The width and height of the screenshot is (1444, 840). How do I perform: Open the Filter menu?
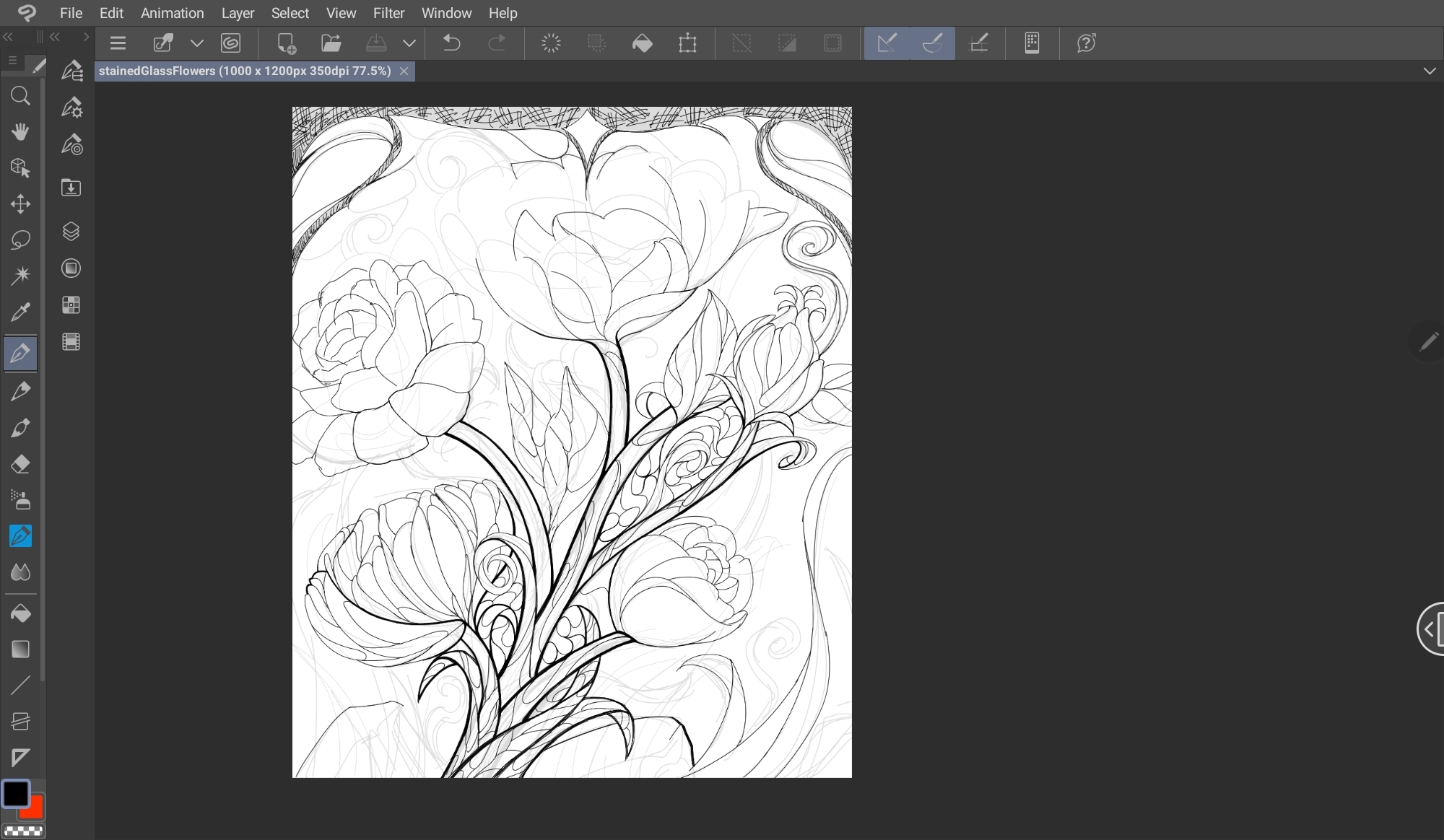388,13
